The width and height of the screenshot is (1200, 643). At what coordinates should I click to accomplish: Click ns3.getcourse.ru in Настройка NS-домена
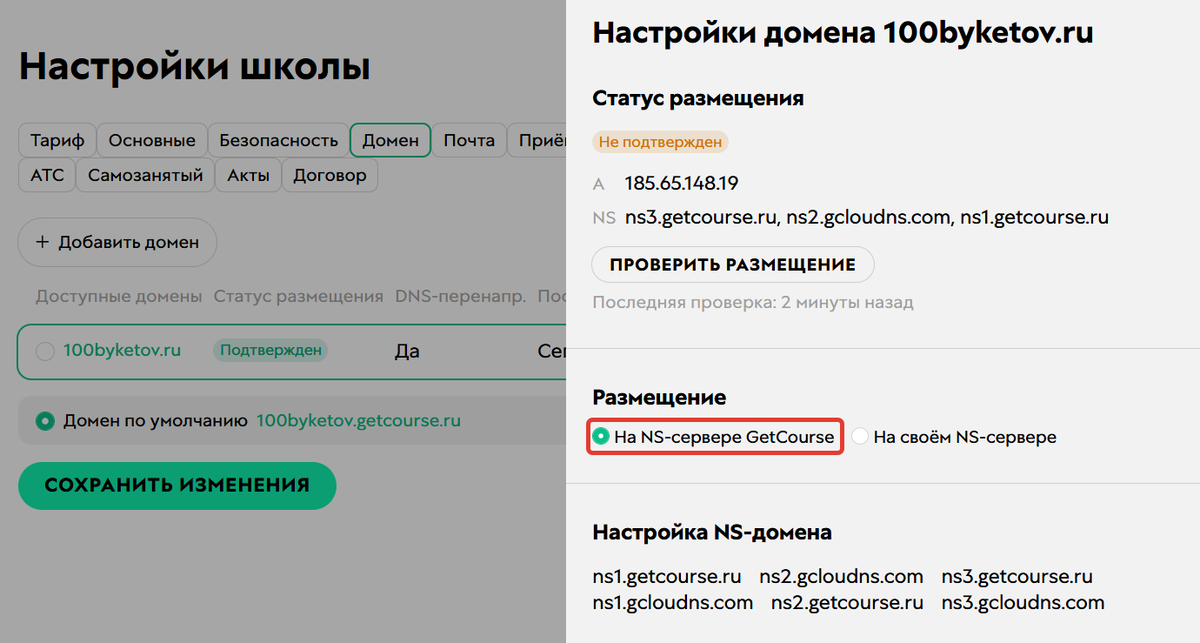(x=1017, y=577)
